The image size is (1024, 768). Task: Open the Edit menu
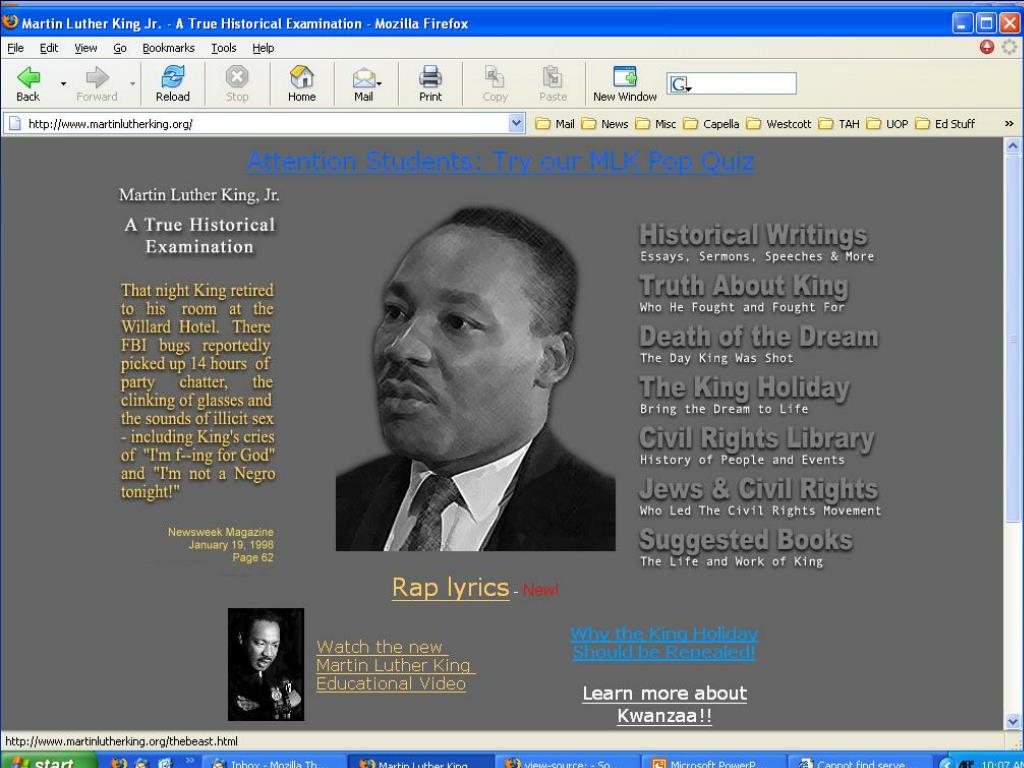pyautogui.click(x=48, y=48)
